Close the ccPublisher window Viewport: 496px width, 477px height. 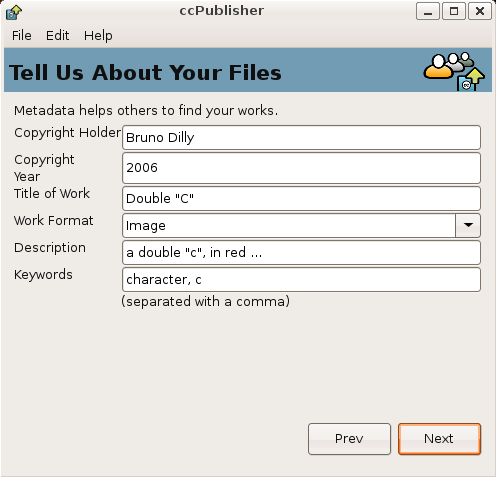pyautogui.click(x=480, y=11)
